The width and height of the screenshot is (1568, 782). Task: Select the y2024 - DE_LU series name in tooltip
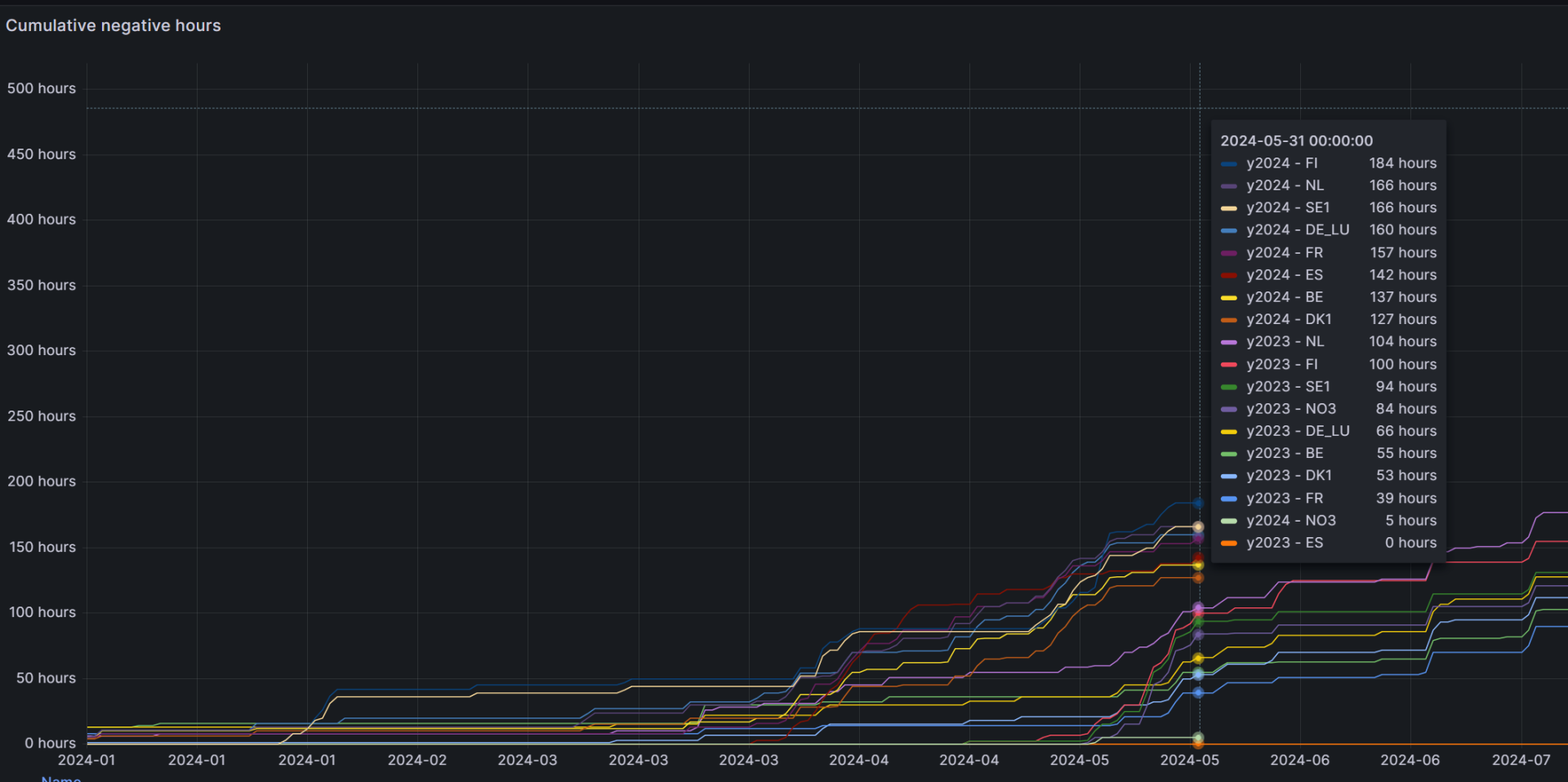click(1298, 229)
